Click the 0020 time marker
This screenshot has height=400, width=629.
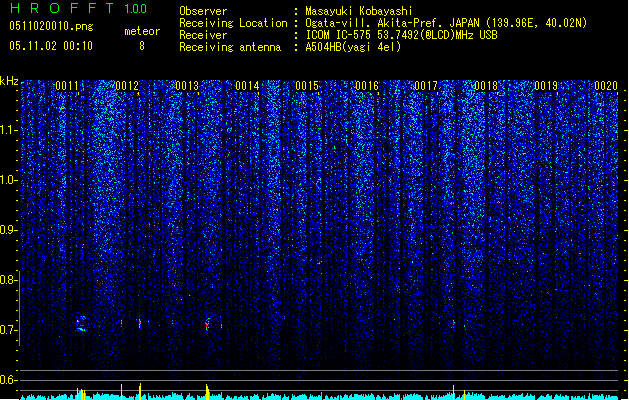[x=606, y=86]
